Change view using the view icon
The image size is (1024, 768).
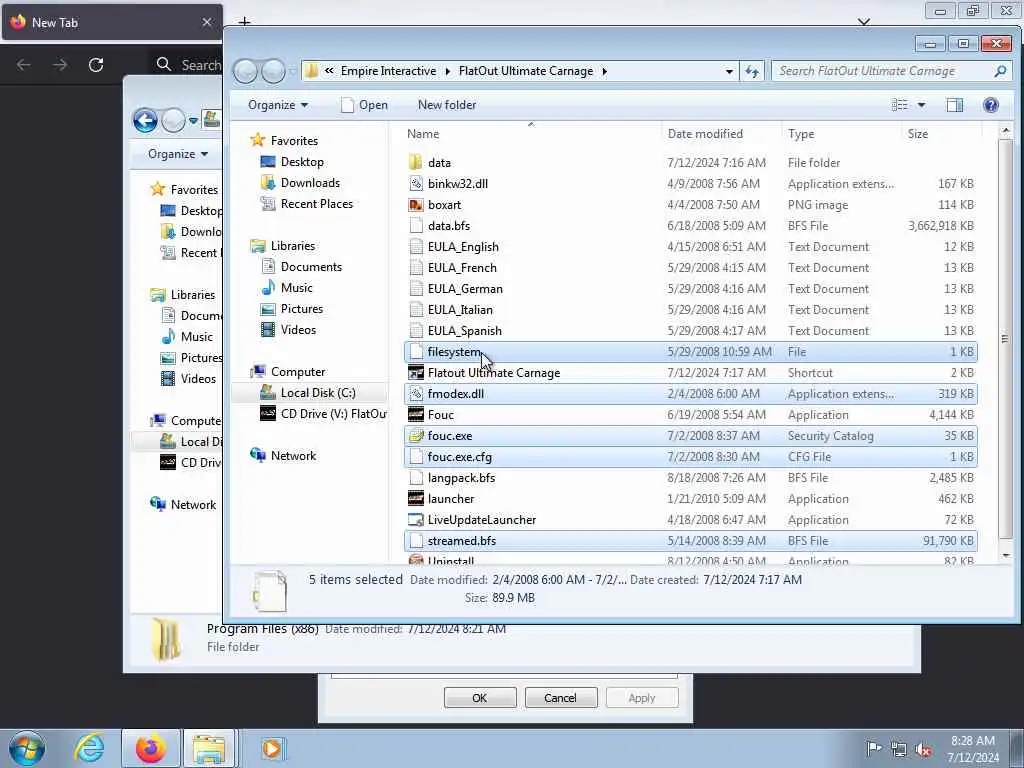click(x=899, y=105)
